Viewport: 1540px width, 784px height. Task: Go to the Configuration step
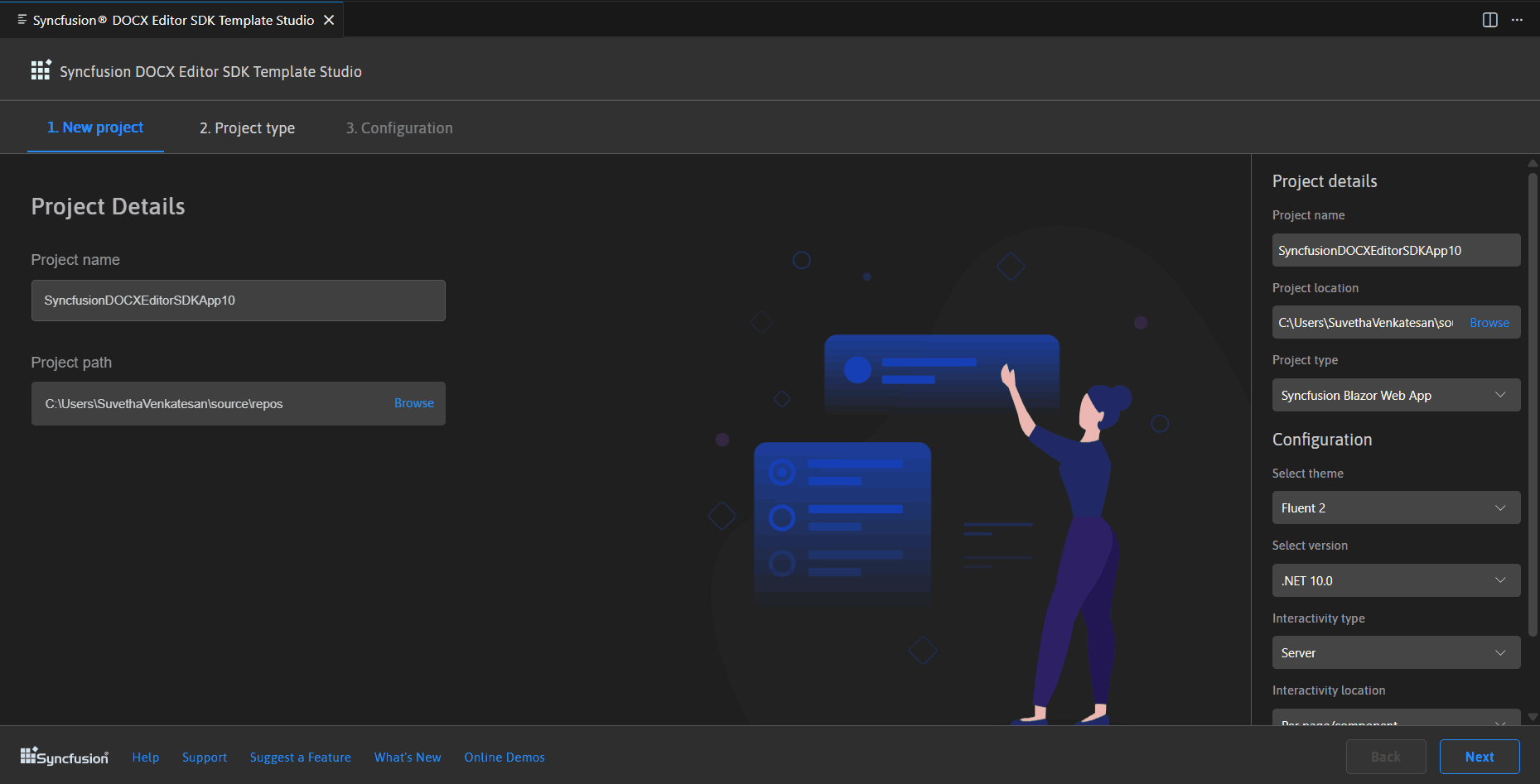tap(398, 127)
